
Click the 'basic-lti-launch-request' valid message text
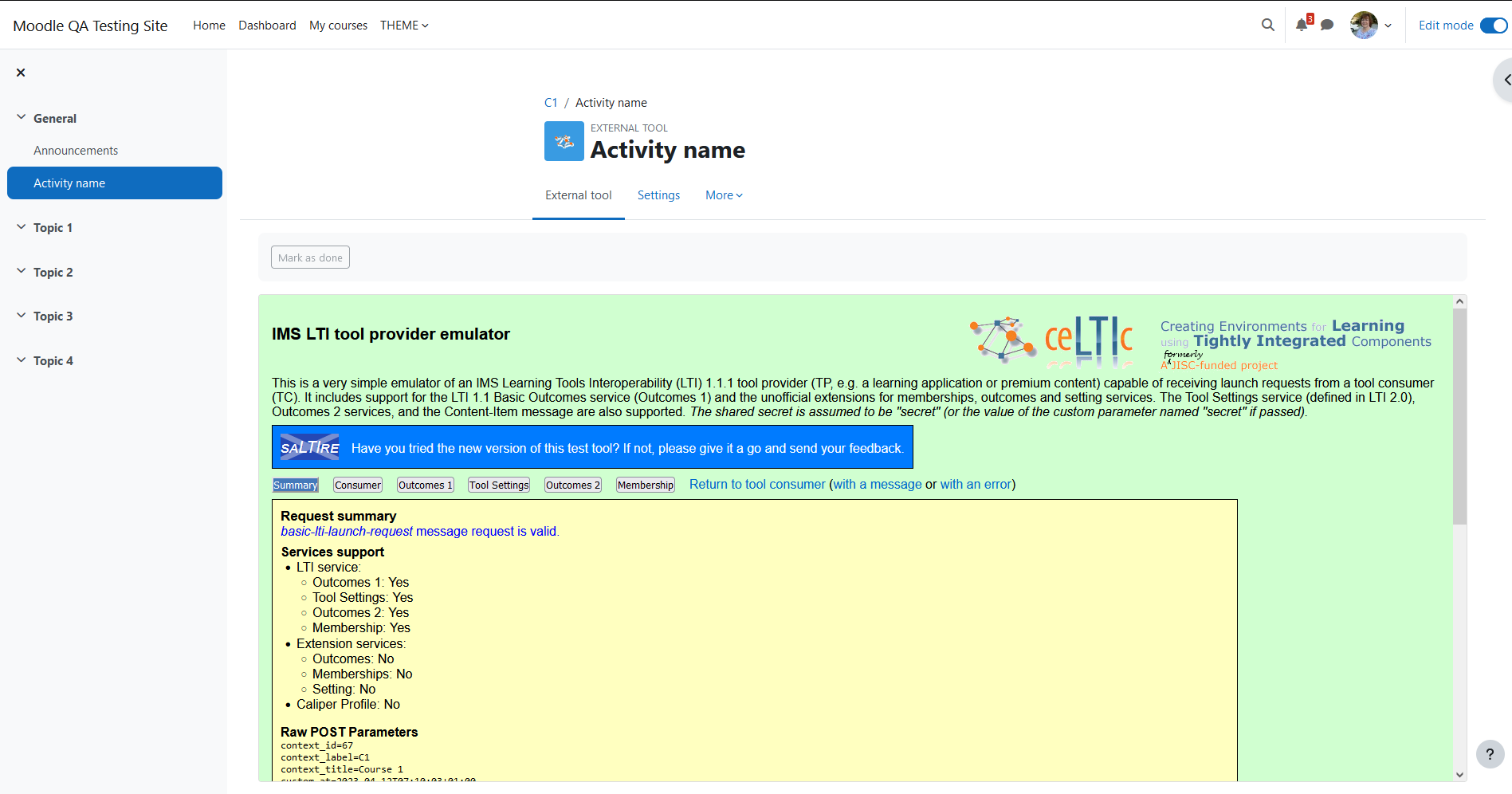point(419,531)
